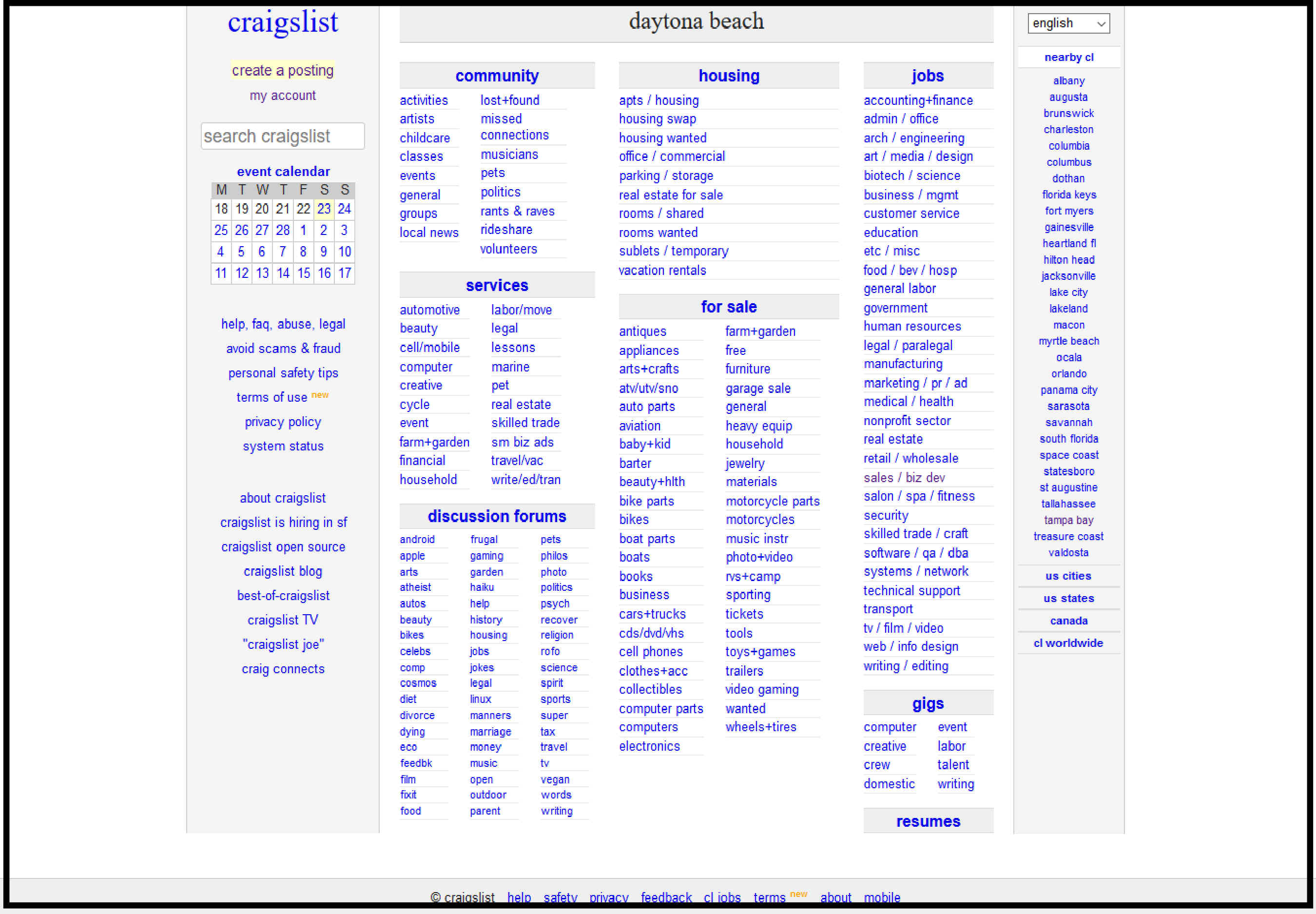Click the create a posting link
Image resolution: width=1316 pixels, height=914 pixels.
click(x=282, y=70)
